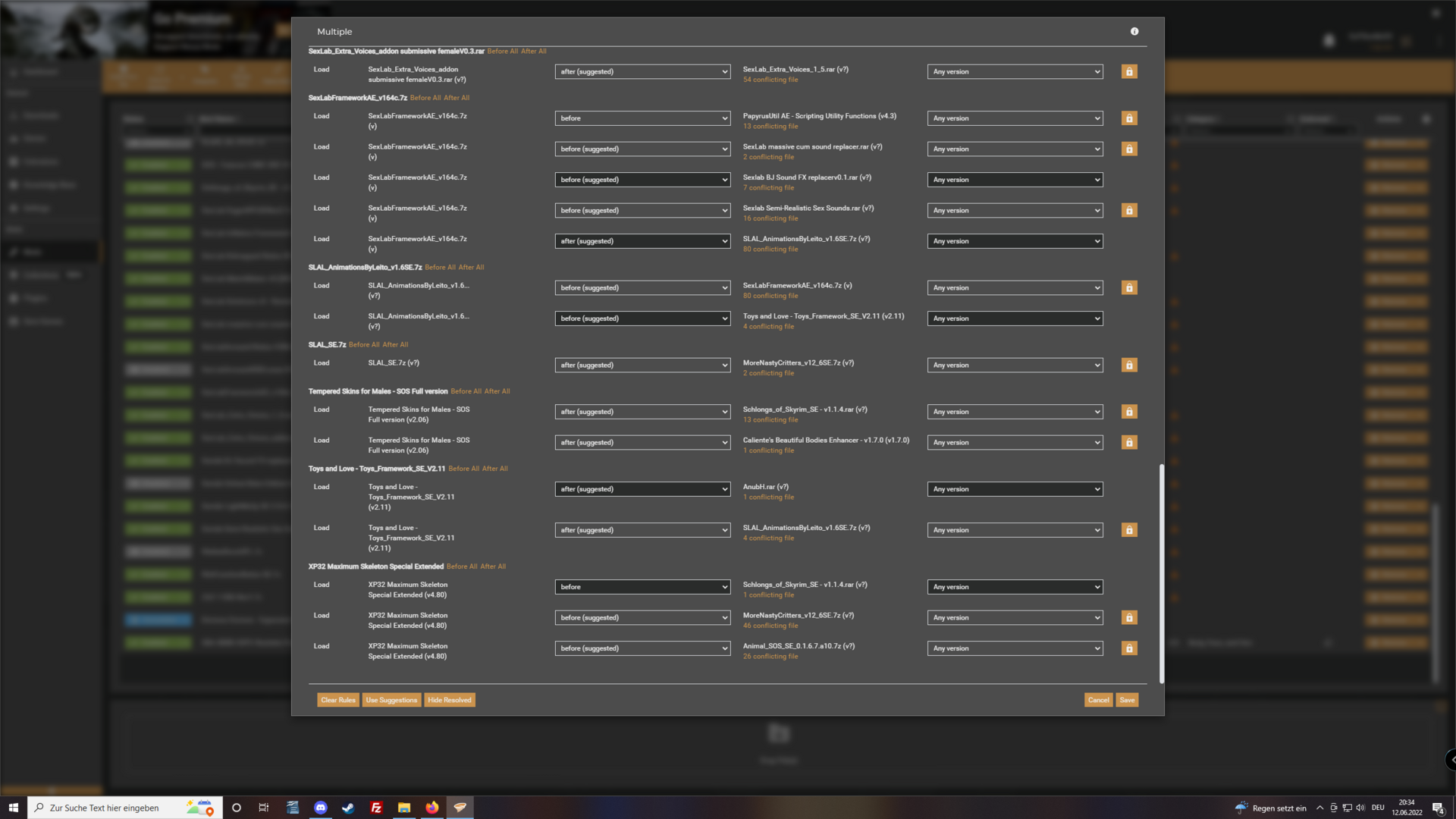Open Cortana circle icon in taskbar
This screenshot has height=819, width=1456.
[x=237, y=808]
